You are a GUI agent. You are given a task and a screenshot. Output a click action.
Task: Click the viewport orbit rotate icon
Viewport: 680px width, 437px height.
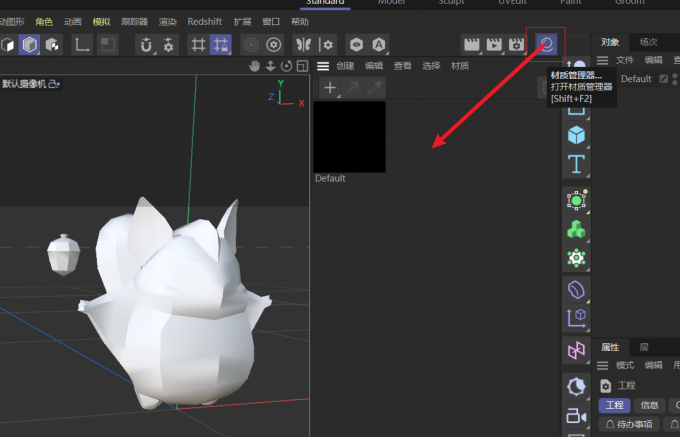(x=286, y=66)
